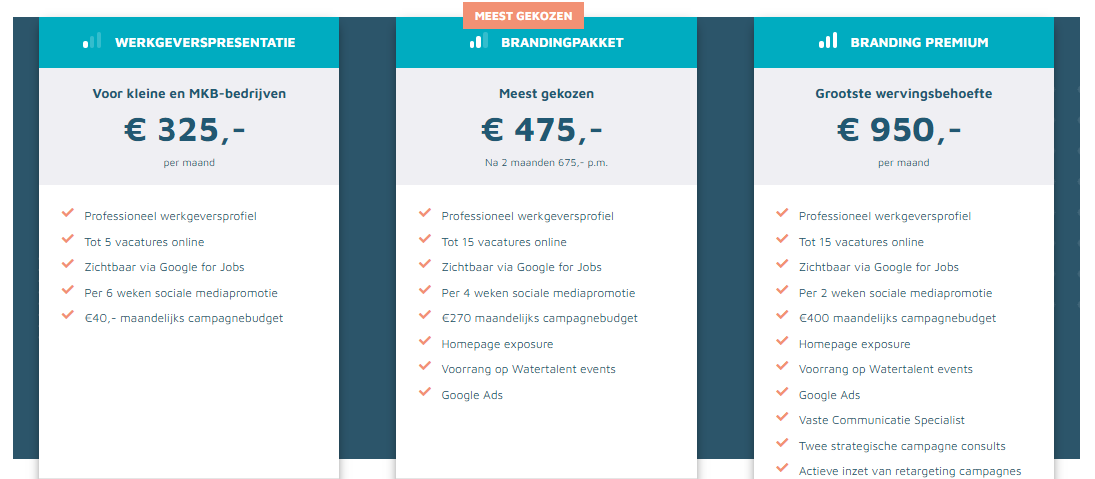Select the € 950,- price
The width and height of the screenshot is (1095, 479).
899,130
